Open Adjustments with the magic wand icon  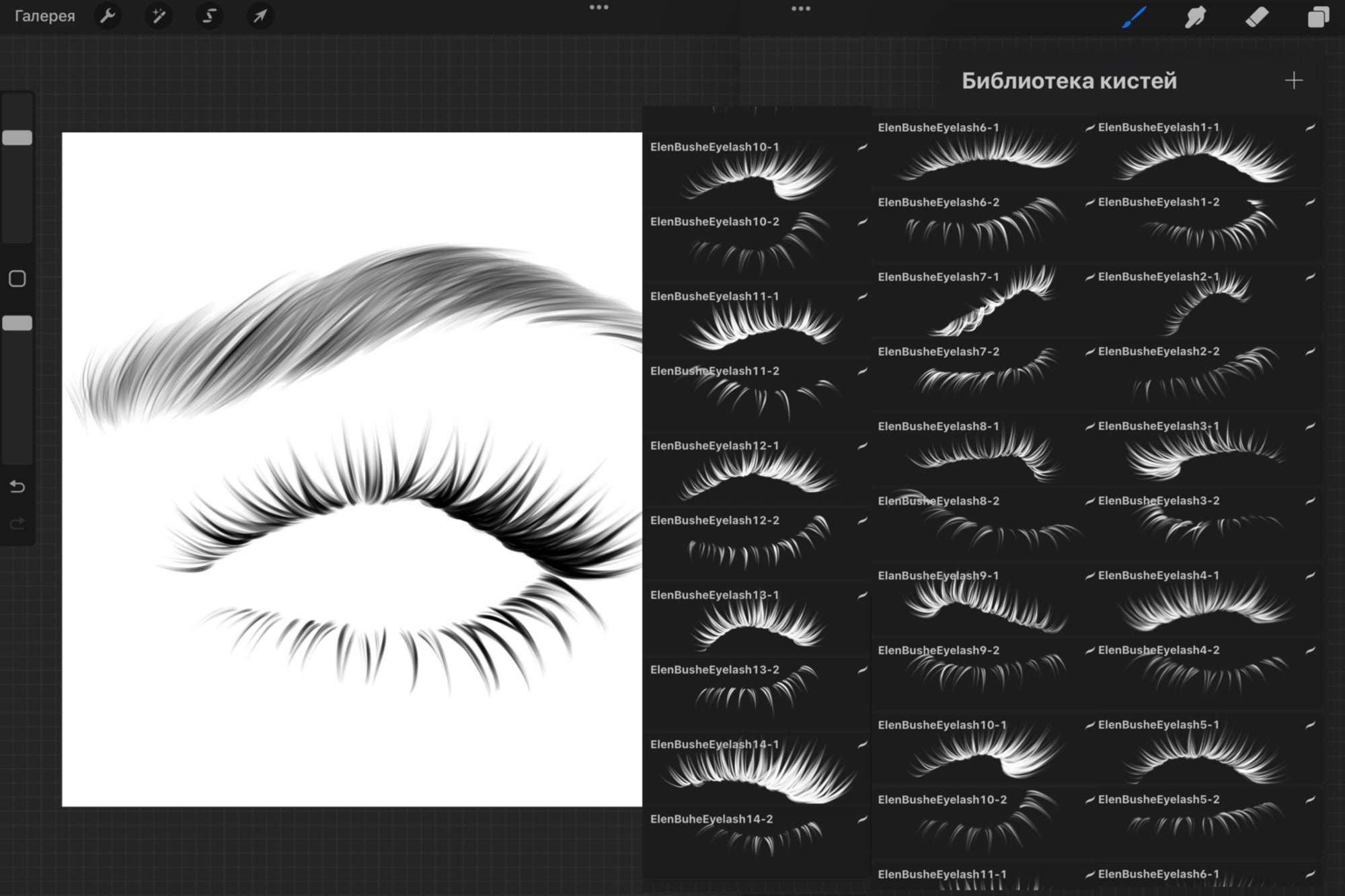pos(159,17)
